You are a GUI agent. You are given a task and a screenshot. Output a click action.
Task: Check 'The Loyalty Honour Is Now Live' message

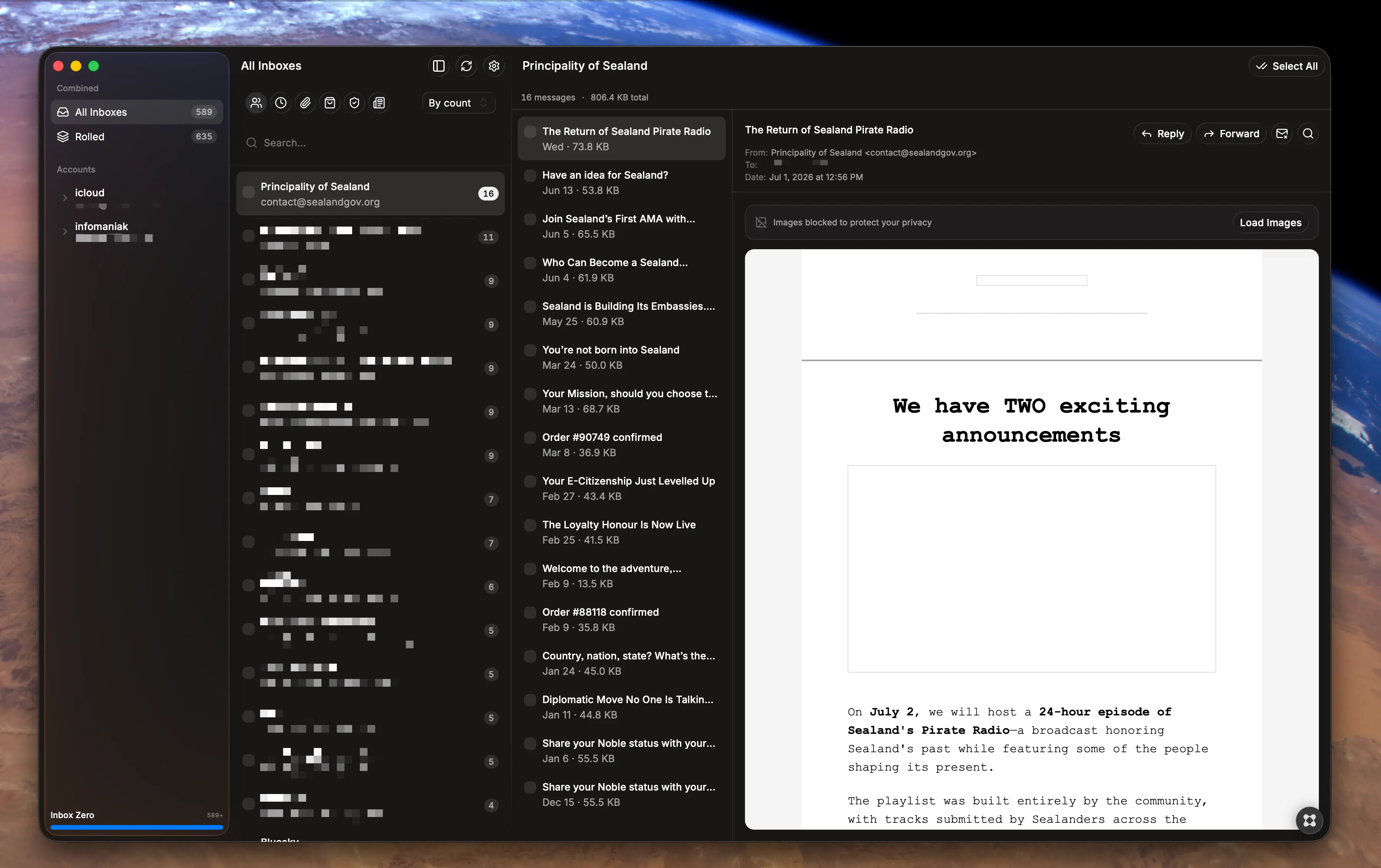click(x=531, y=525)
